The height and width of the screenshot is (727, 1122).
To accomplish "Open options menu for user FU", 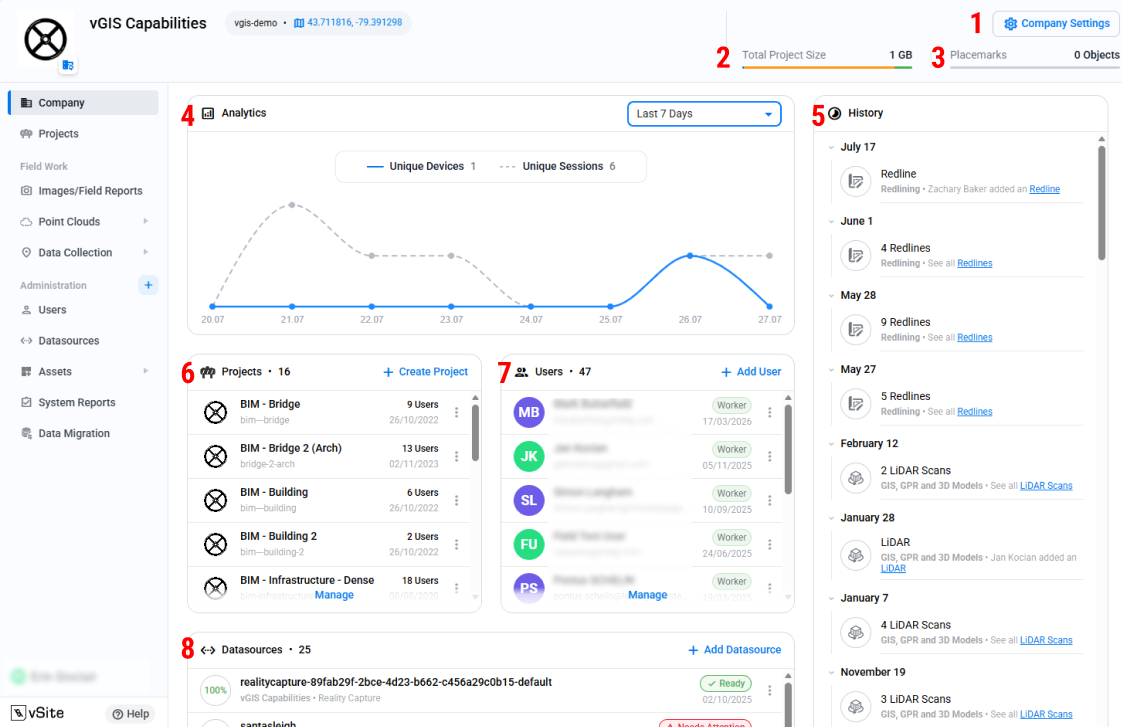I will [770, 545].
